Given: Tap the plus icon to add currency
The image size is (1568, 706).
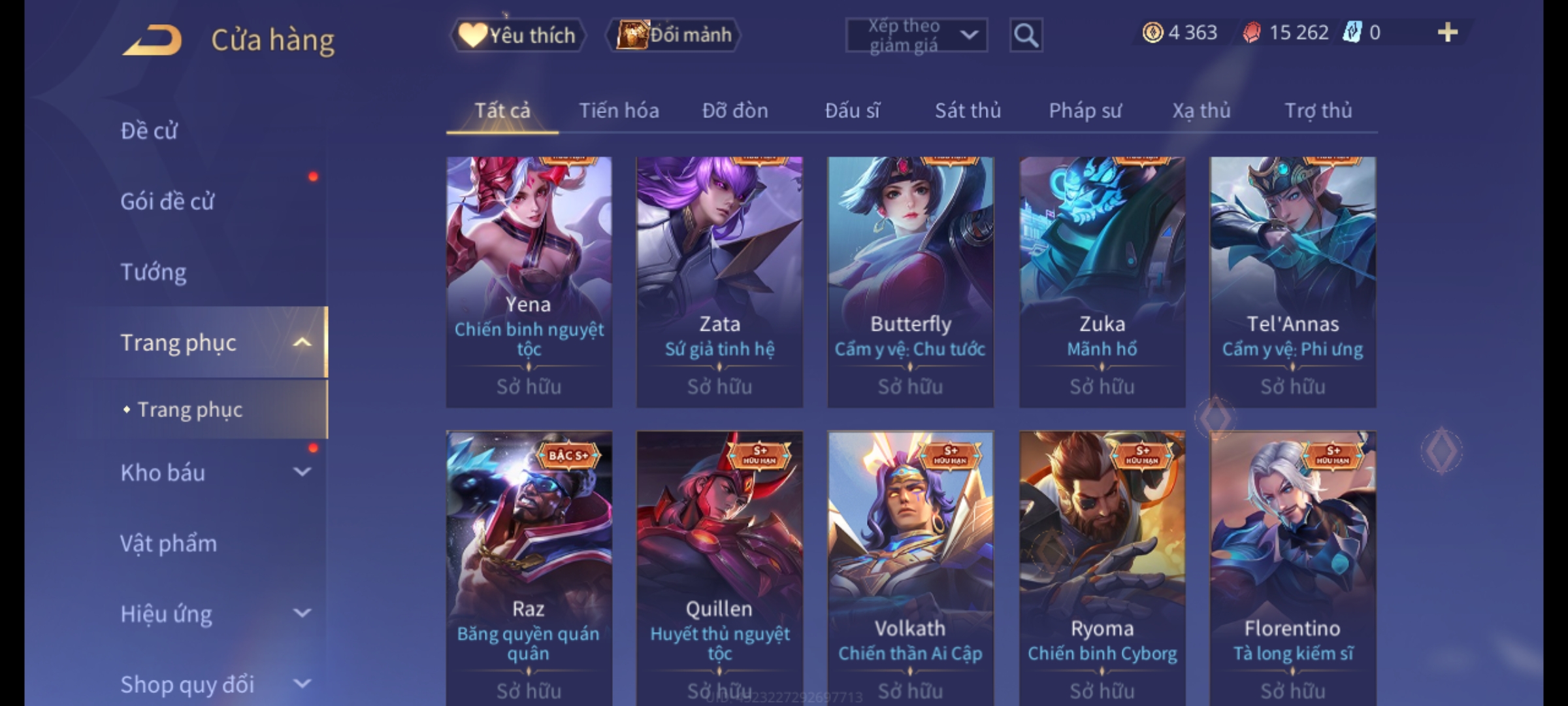Looking at the screenshot, I should pos(1448,33).
